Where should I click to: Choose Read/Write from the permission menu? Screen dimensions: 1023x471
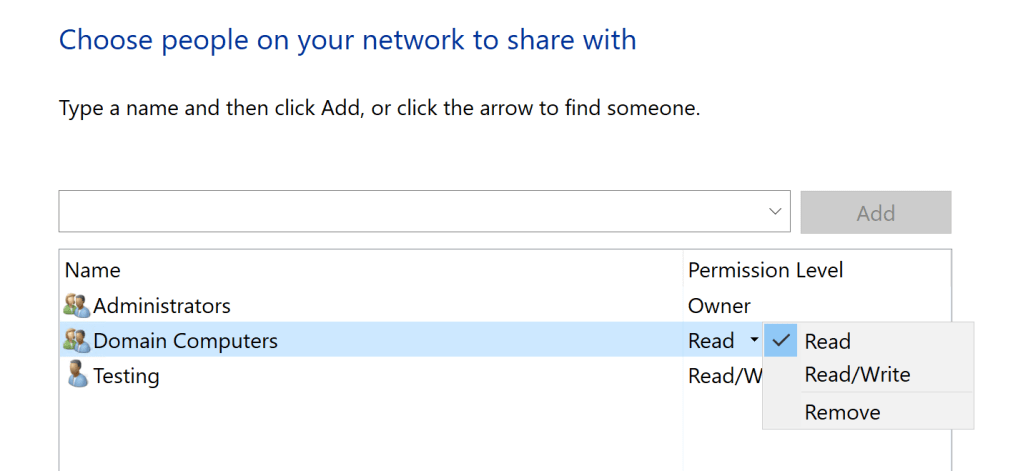tap(857, 375)
